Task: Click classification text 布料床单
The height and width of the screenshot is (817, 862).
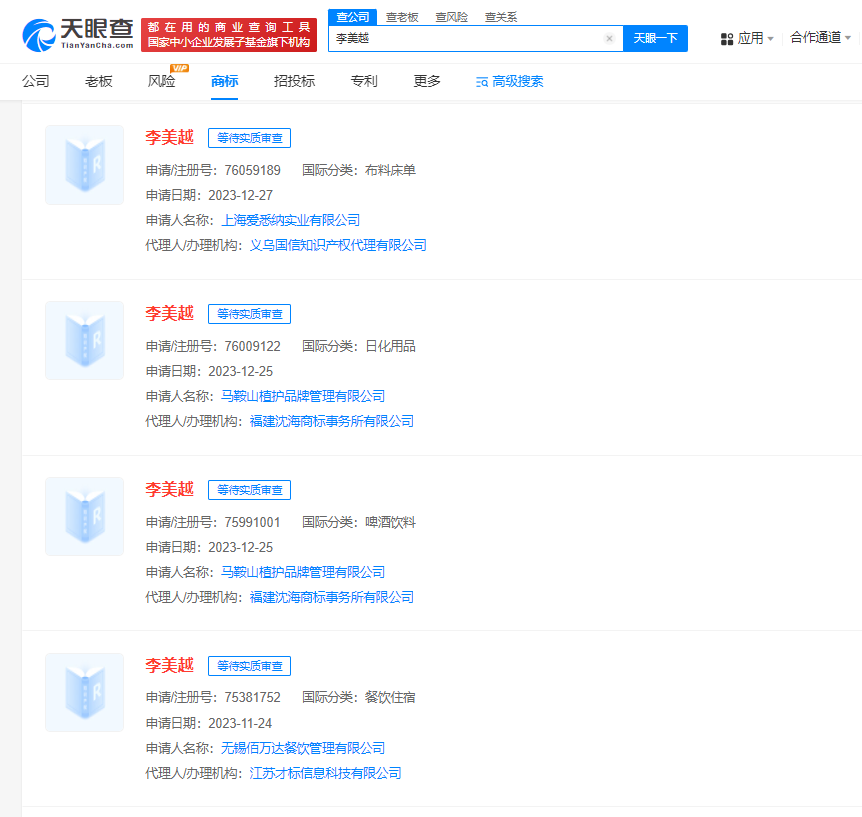Action: click(390, 170)
